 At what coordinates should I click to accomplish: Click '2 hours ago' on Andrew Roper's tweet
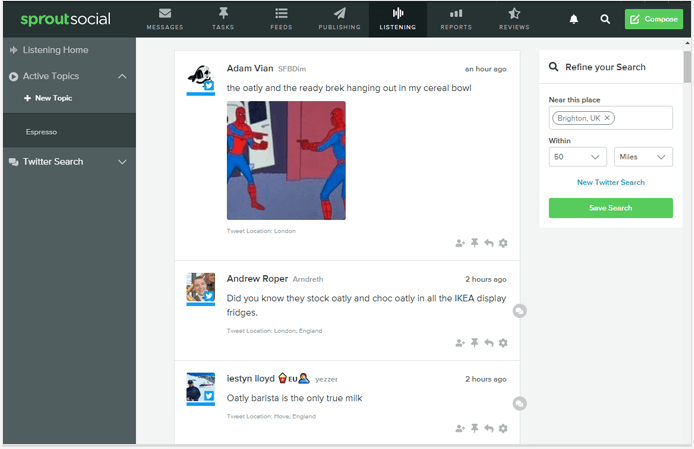click(x=486, y=279)
